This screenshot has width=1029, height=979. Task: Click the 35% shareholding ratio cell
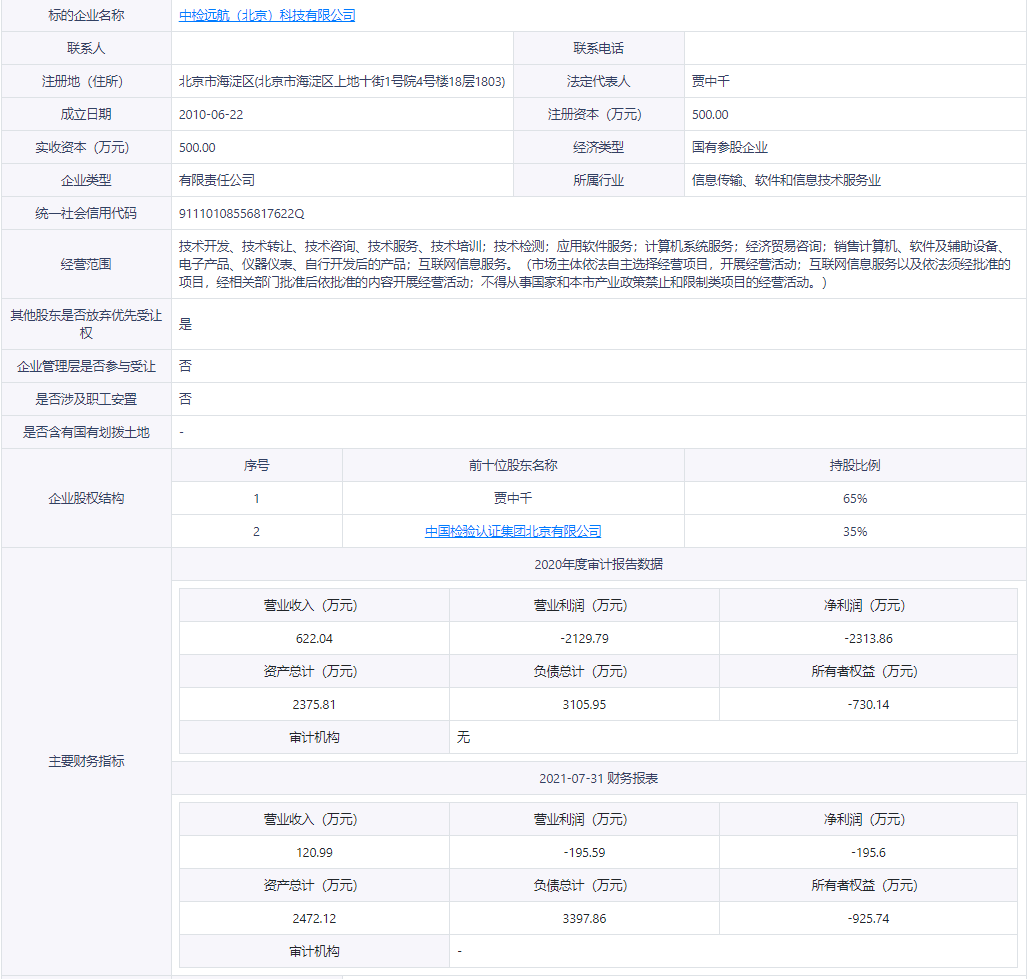[x=855, y=531]
